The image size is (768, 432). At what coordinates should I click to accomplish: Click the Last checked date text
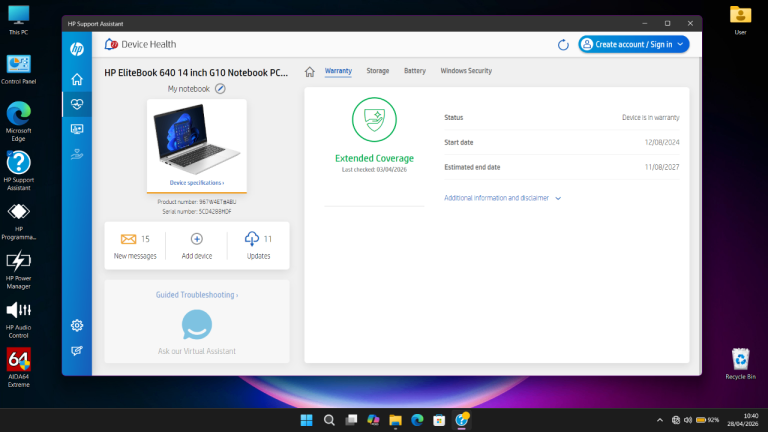click(x=374, y=170)
